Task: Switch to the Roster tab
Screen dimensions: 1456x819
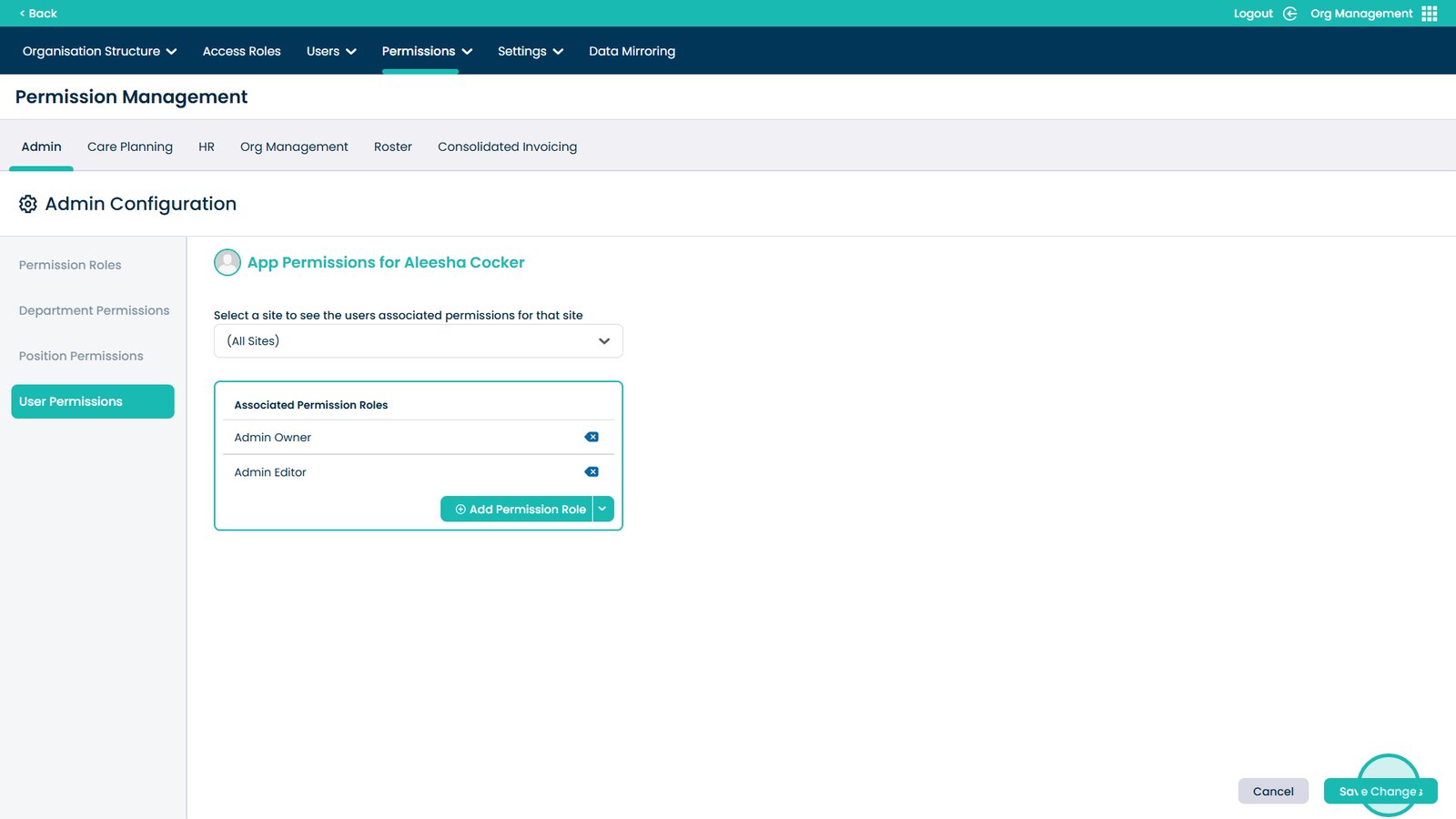Action: pos(393,147)
